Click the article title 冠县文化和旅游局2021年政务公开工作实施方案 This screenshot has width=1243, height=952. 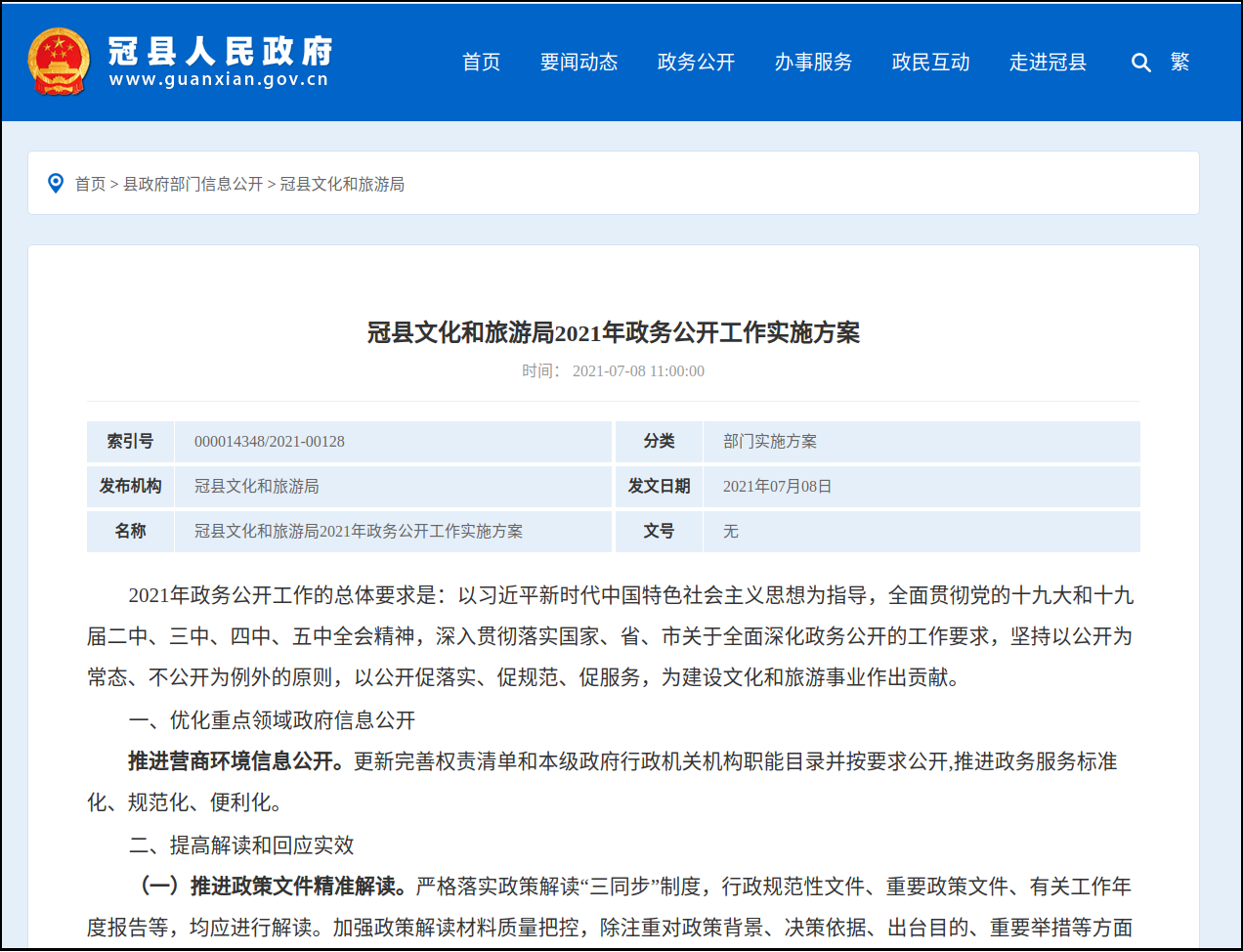(614, 332)
